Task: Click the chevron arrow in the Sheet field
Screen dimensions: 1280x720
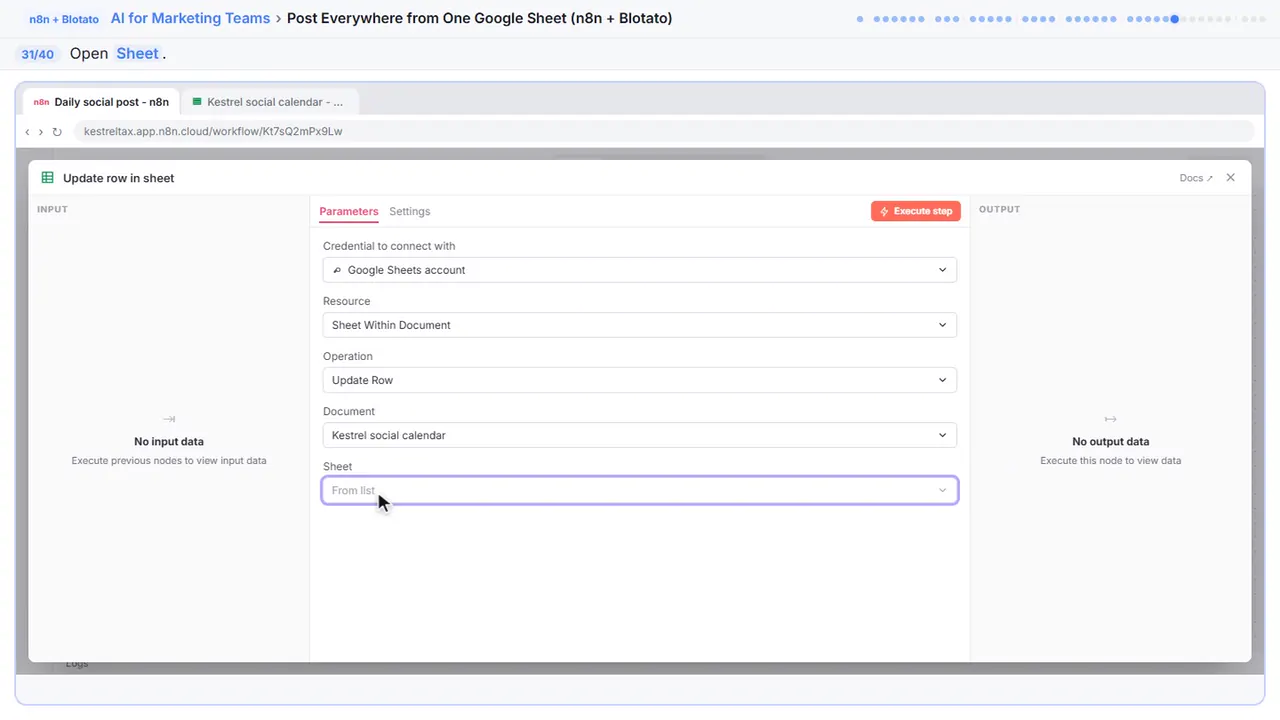Action: [x=942, y=490]
